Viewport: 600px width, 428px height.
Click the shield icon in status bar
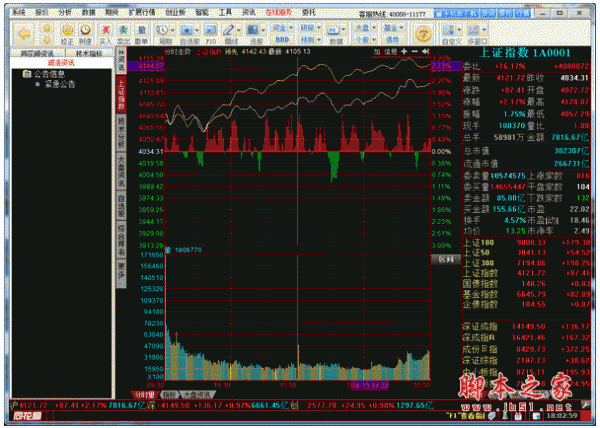click(x=493, y=415)
